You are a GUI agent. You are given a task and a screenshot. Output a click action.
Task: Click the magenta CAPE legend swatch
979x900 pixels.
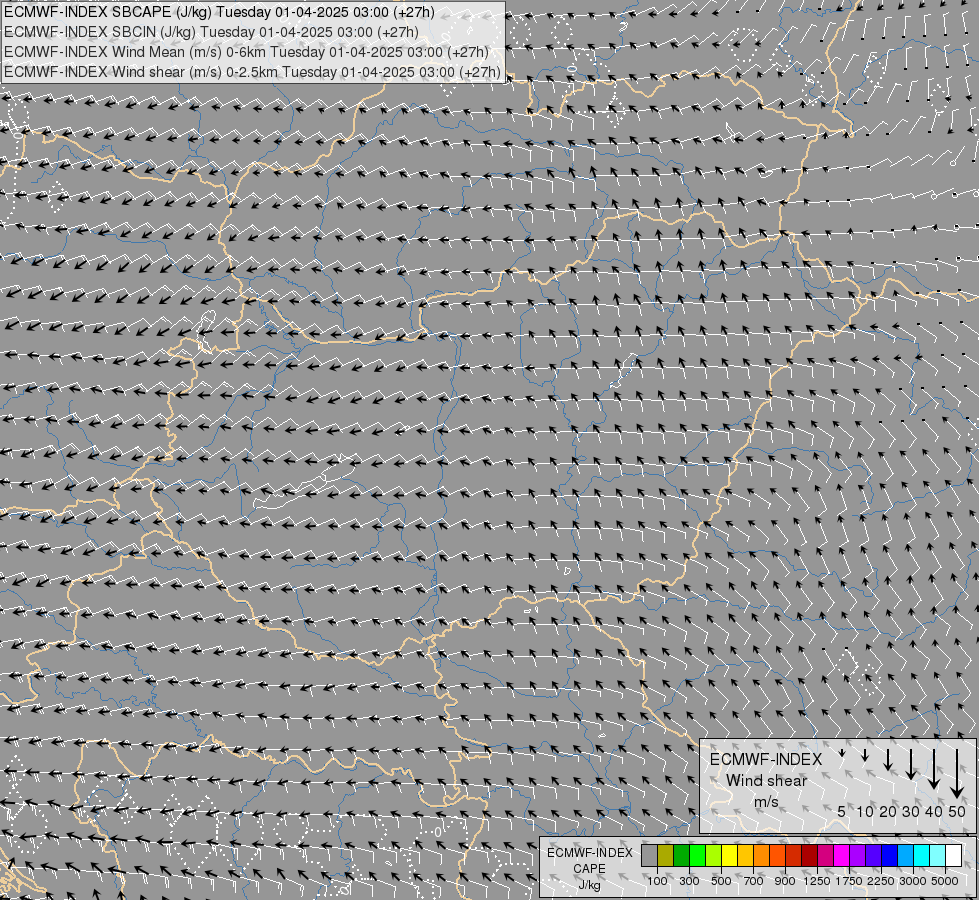(842, 856)
